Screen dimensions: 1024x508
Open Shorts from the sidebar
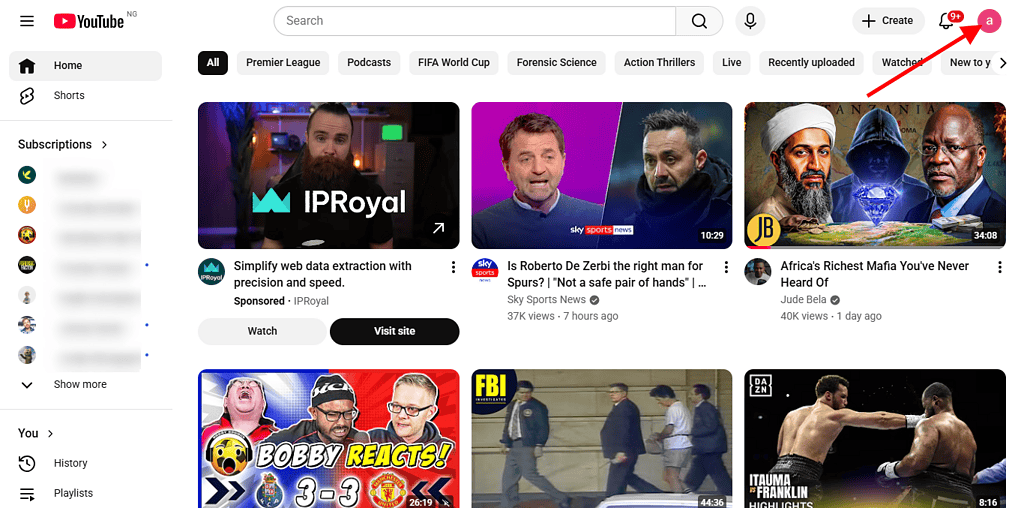[x=85, y=95]
